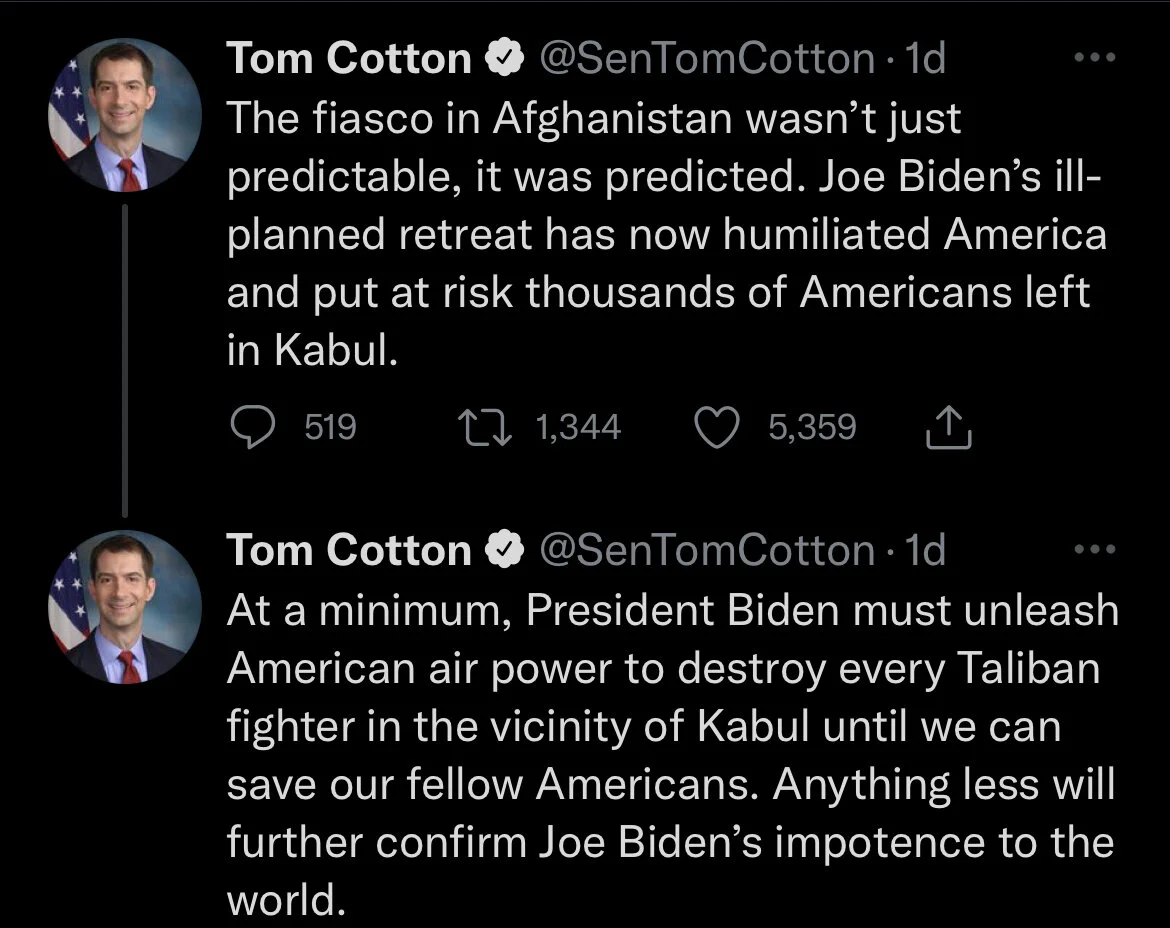Click the 5,359 like count
Screen dimensions: 1170x928
point(812,428)
